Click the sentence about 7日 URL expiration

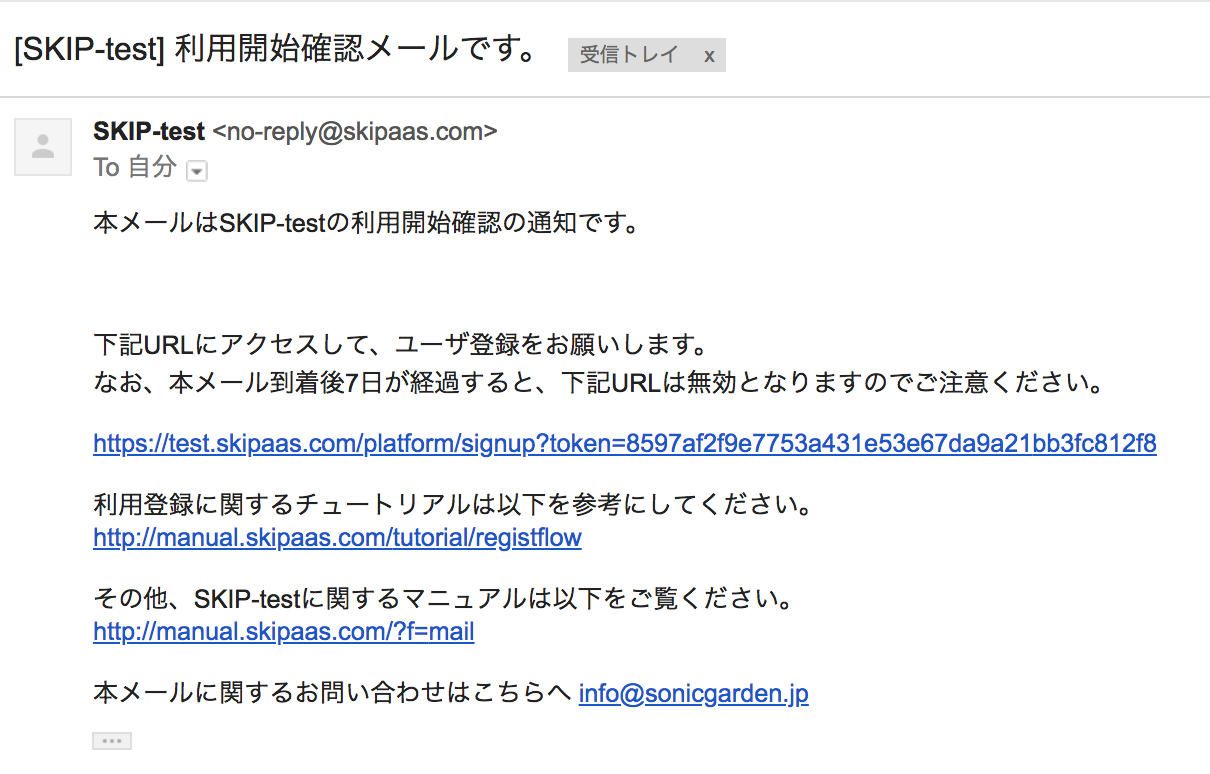598,383
